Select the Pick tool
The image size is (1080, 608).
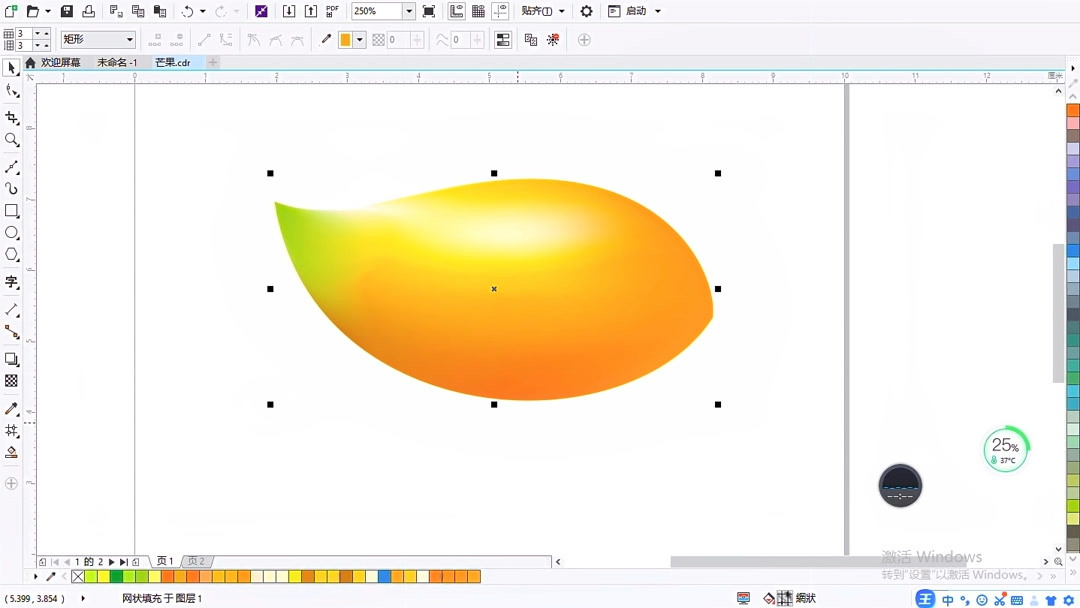[12, 67]
